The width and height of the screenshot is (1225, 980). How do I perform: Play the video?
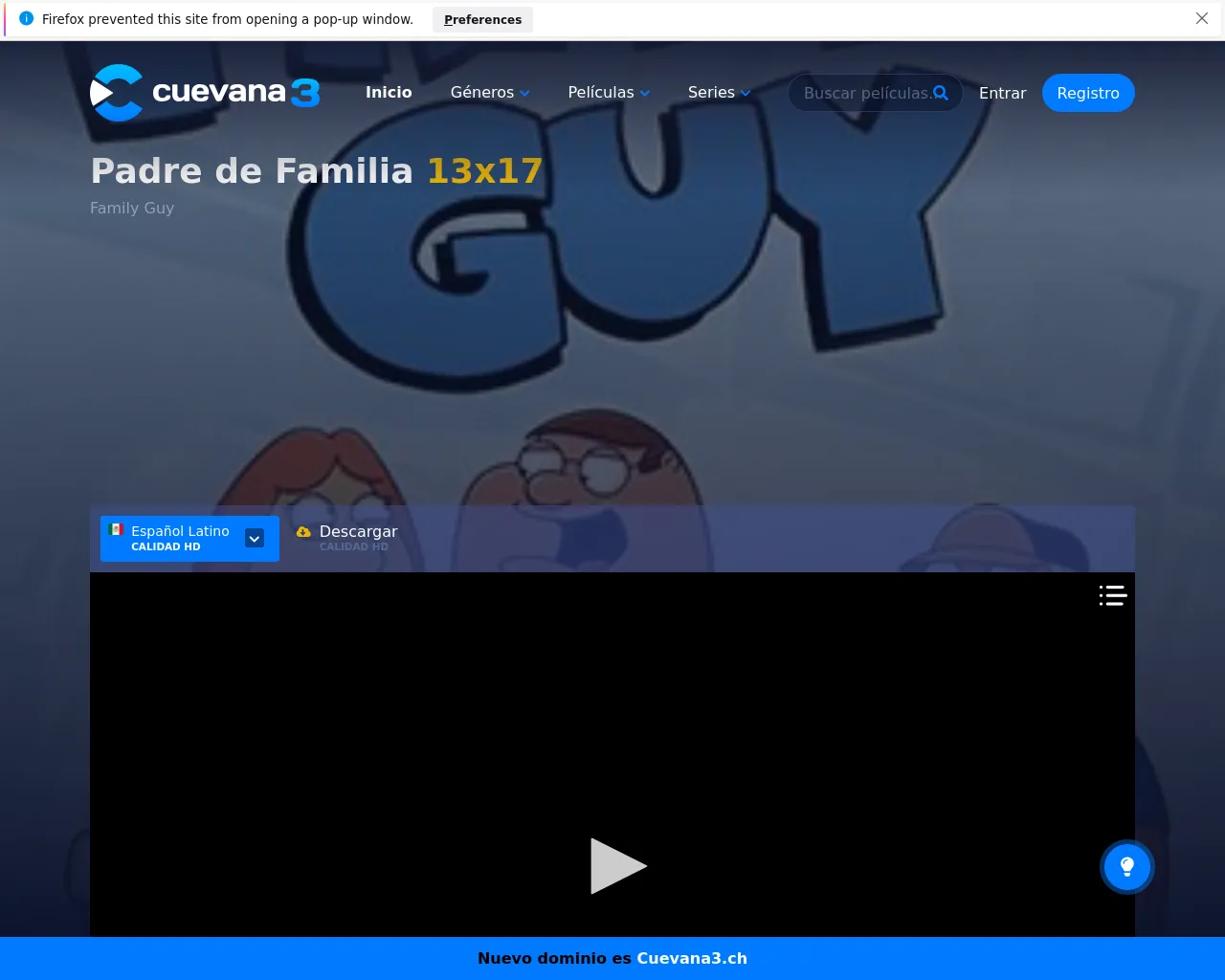coord(617,866)
